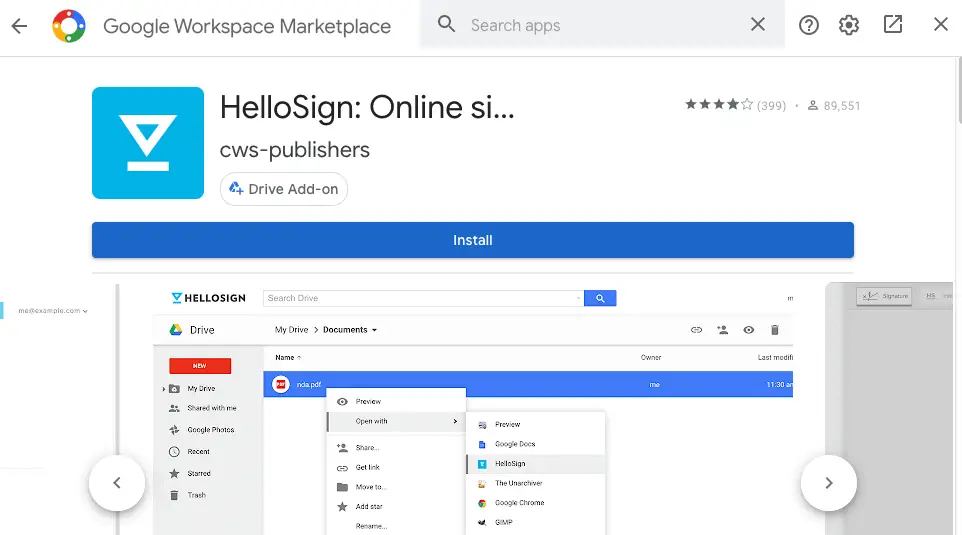The height and width of the screenshot is (535, 962).
Task: Choose Preview in the context menu
Action: pos(396,401)
